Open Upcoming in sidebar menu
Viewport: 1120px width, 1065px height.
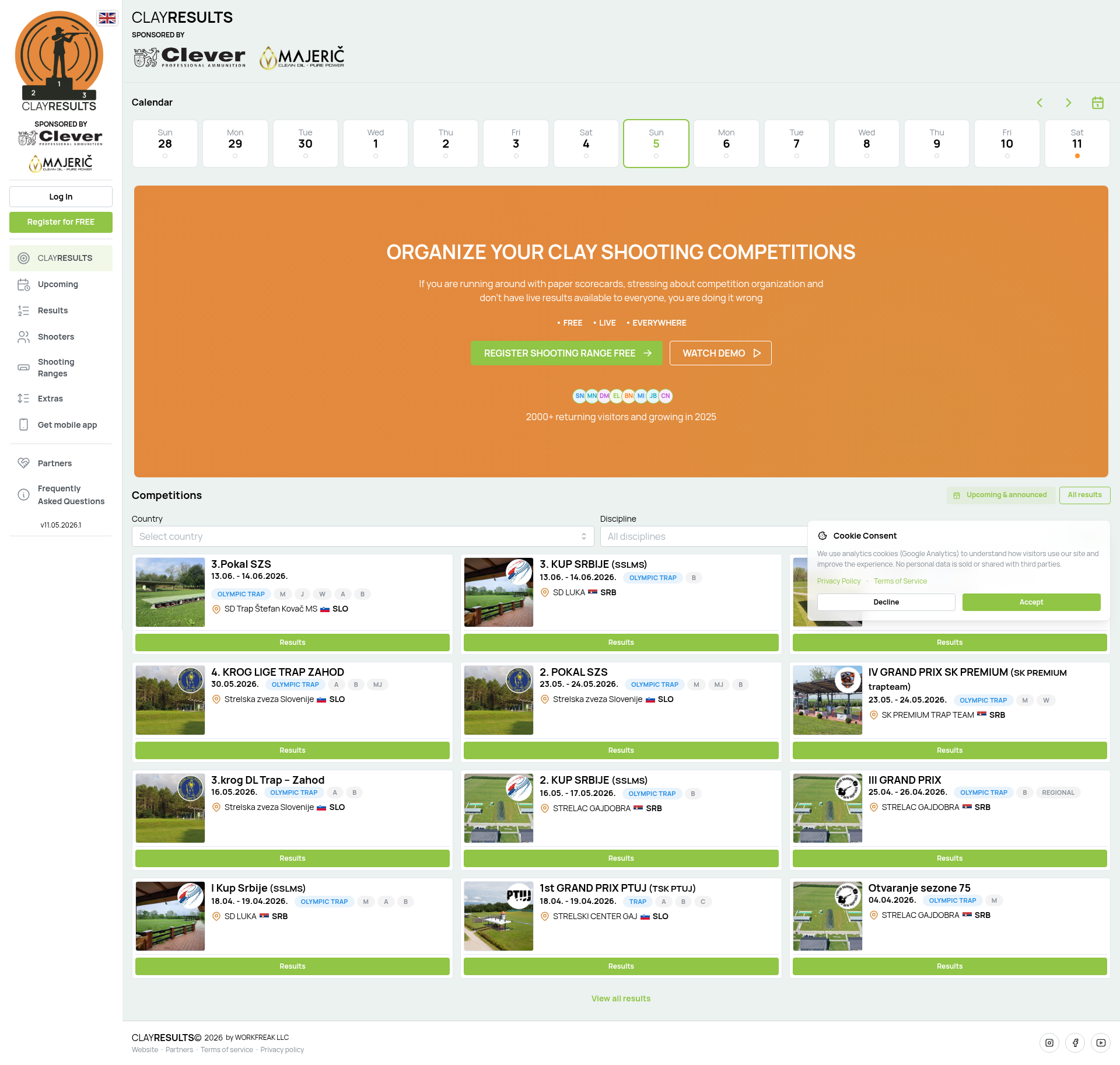(x=61, y=285)
